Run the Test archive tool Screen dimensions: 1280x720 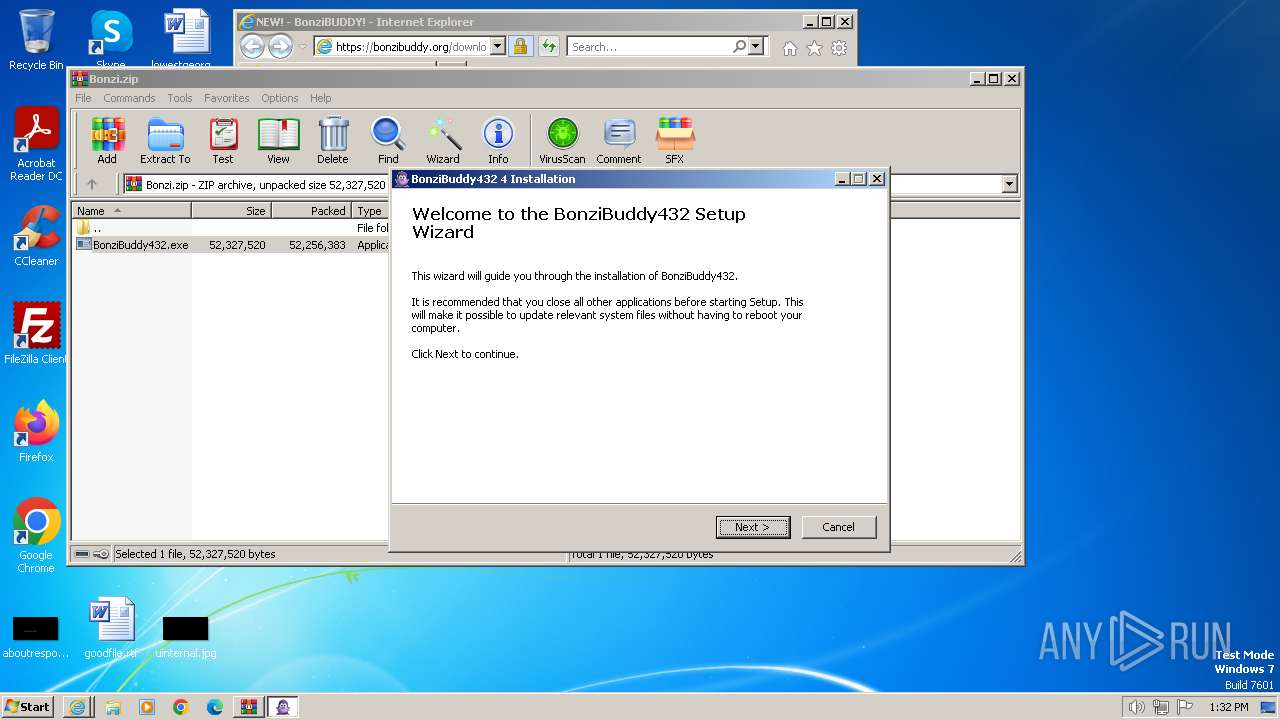223,140
